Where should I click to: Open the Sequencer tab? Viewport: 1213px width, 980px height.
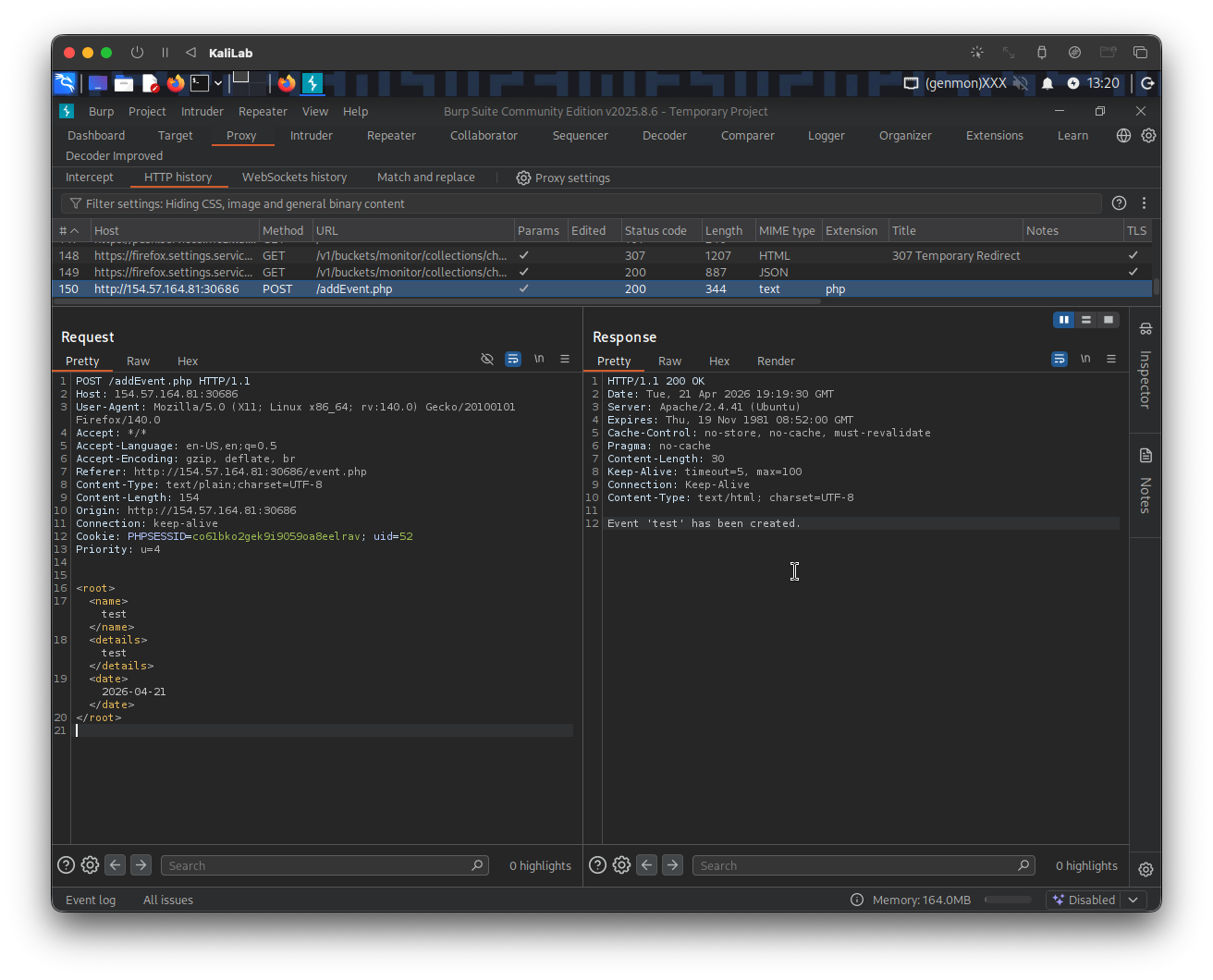coord(581,136)
